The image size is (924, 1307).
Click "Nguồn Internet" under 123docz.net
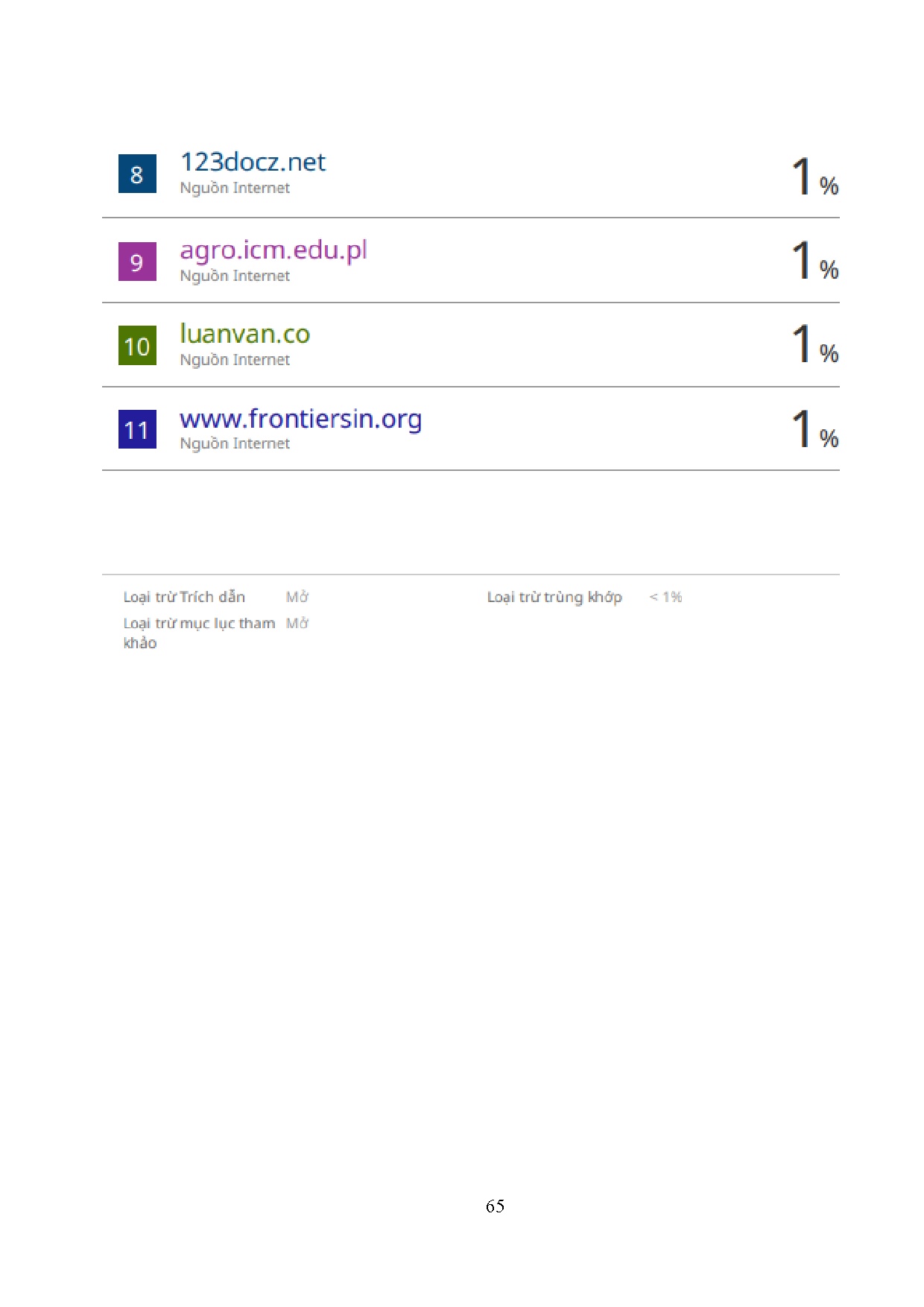pos(235,189)
